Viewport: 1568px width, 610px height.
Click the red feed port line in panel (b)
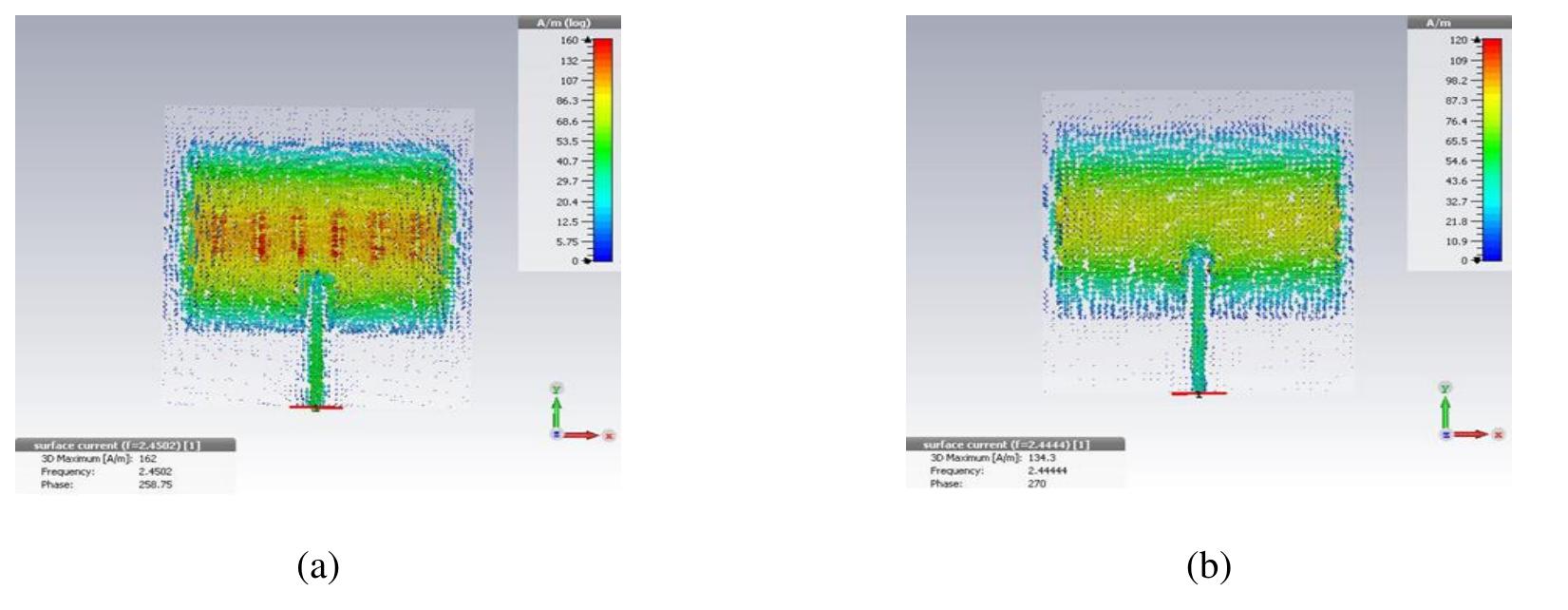[x=1199, y=392]
